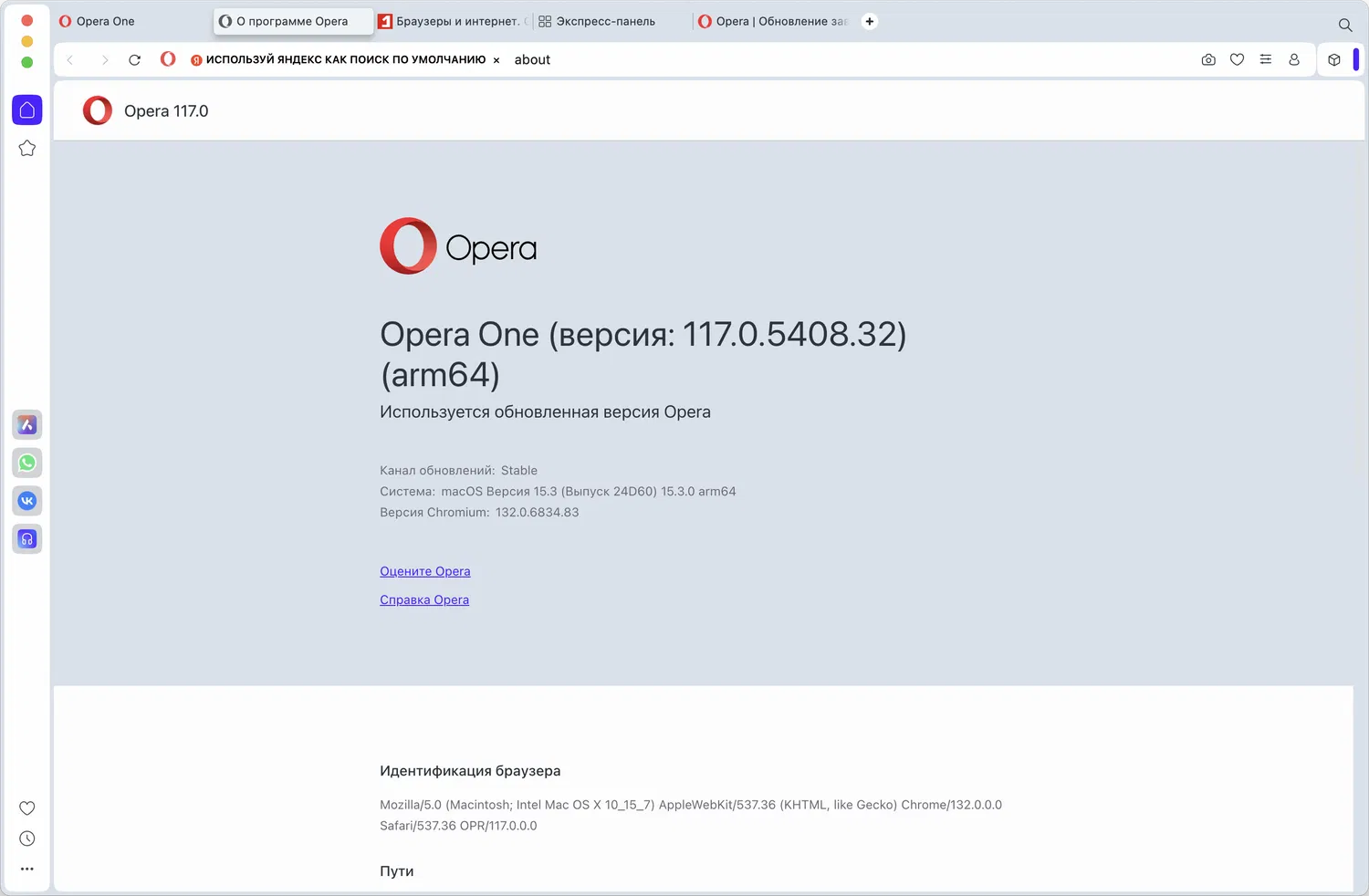Open VK messenger in sidebar
Image resolution: width=1369 pixels, height=896 pixels.
tap(27, 501)
